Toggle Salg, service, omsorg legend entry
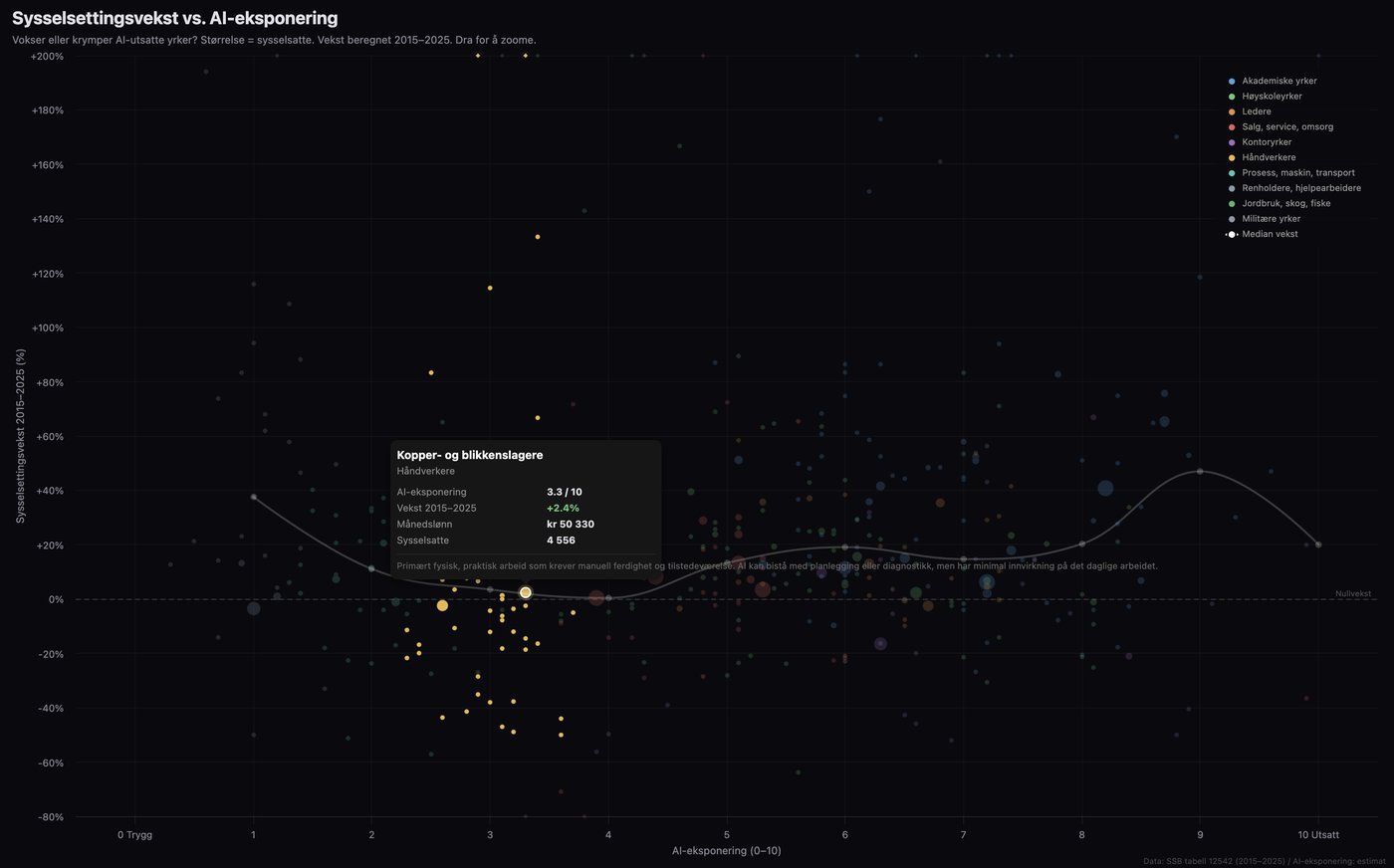The image size is (1394, 868). click(1280, 126)
